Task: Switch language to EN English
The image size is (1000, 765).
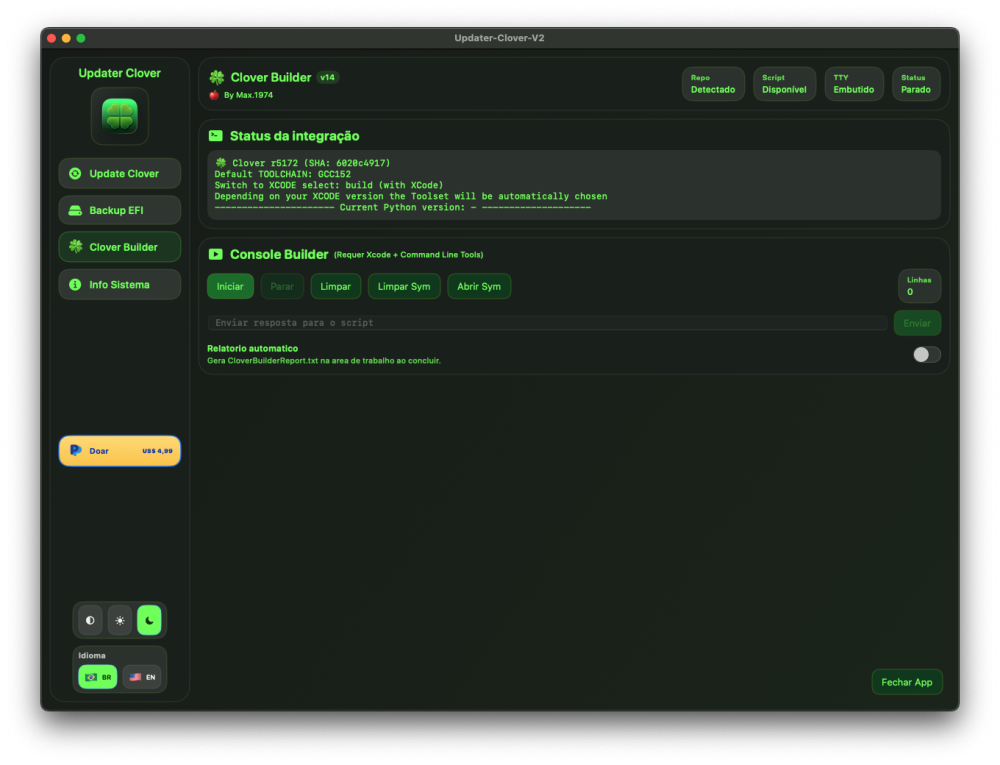Action: pos(142,677)
